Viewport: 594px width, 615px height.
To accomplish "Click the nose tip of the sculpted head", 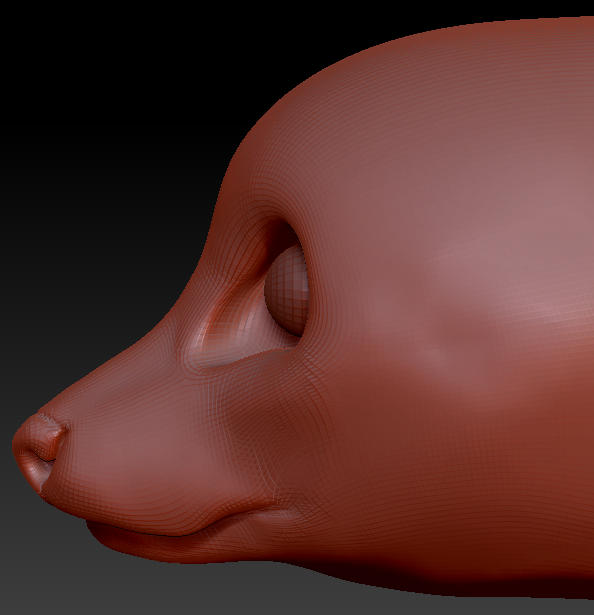I will click(38, 449).
